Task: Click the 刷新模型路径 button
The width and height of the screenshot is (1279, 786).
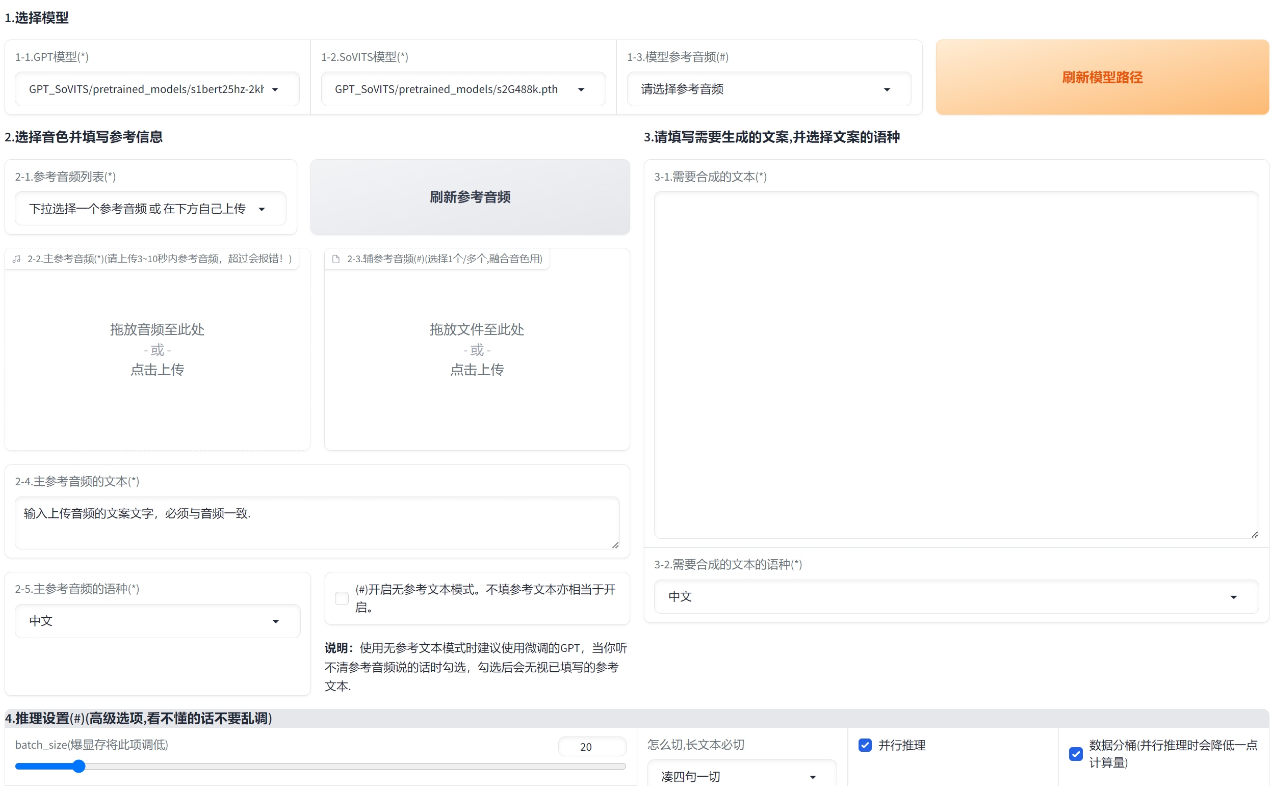Action: [x=1102, y=77]
